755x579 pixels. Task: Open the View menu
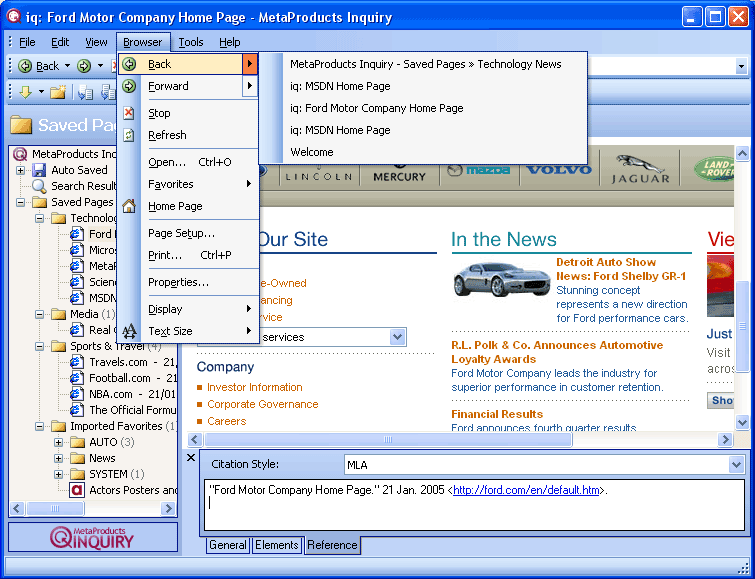(x=96, y=42)
